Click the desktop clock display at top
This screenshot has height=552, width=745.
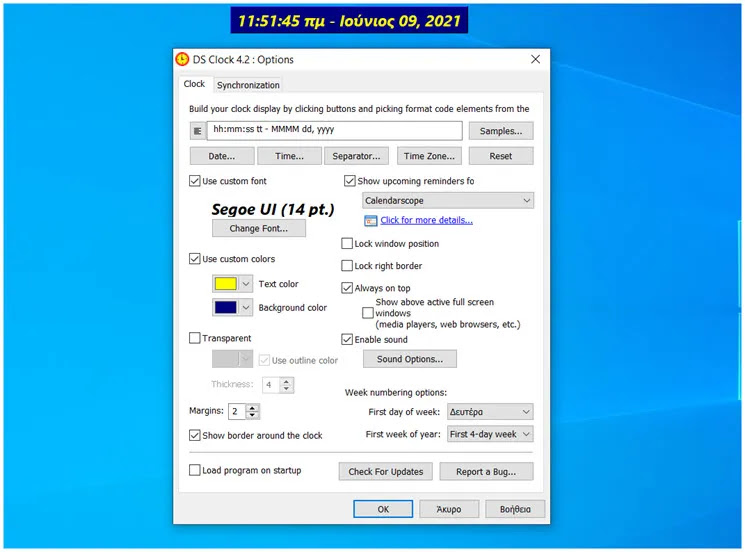(349, 20)
